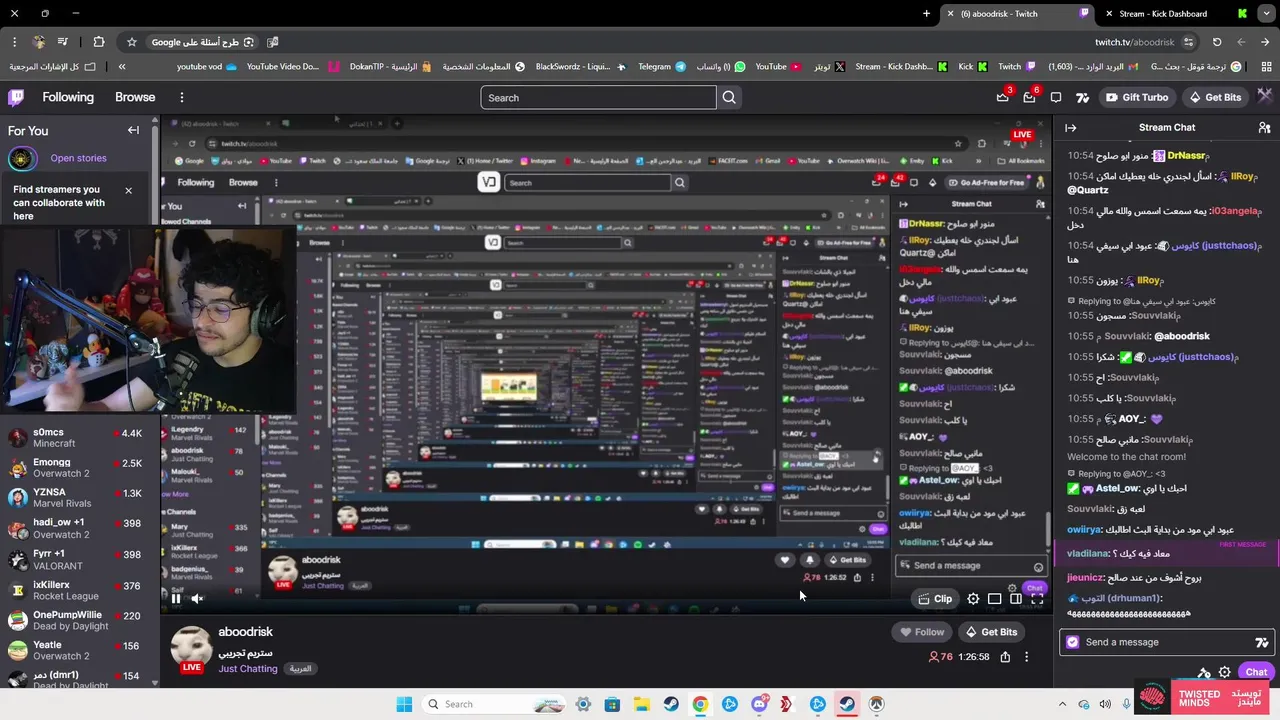Open the hadi_ow +1 channel
This screenshot has width=1280, height=720.
[x=78, y=528]
